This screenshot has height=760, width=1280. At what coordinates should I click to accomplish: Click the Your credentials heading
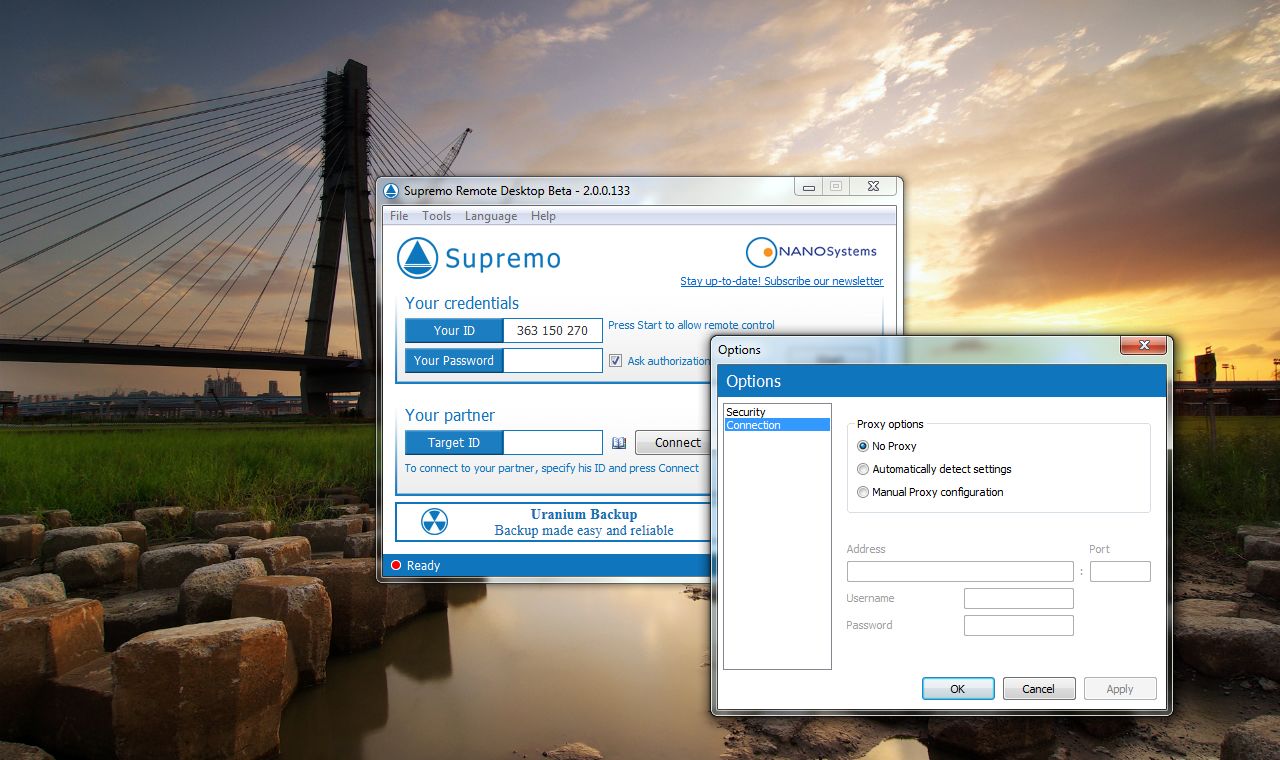[462, 303]
